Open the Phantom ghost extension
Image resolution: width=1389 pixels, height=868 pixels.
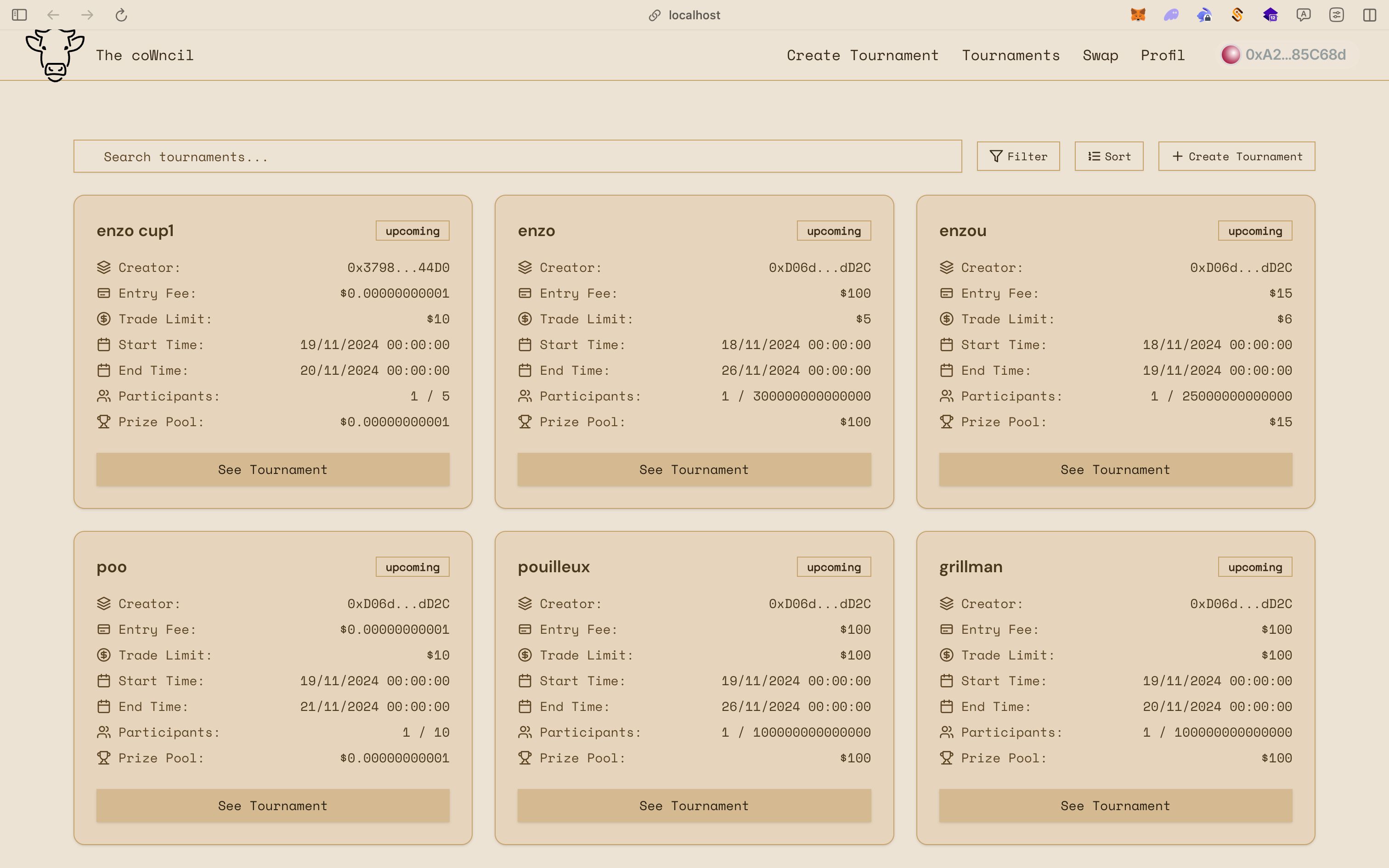coord(1171,15)
